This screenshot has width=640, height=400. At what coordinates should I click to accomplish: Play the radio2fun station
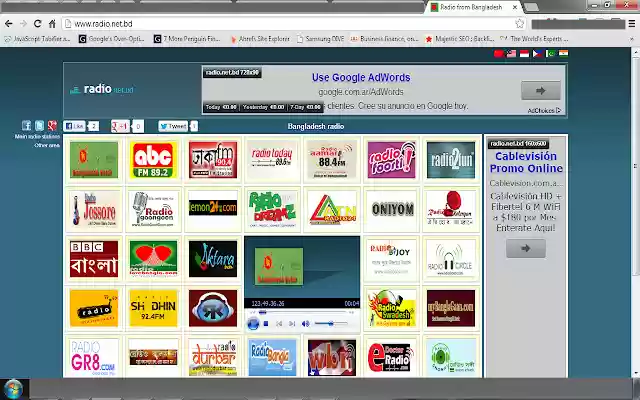pyautogui.click(x=451, y=160)
